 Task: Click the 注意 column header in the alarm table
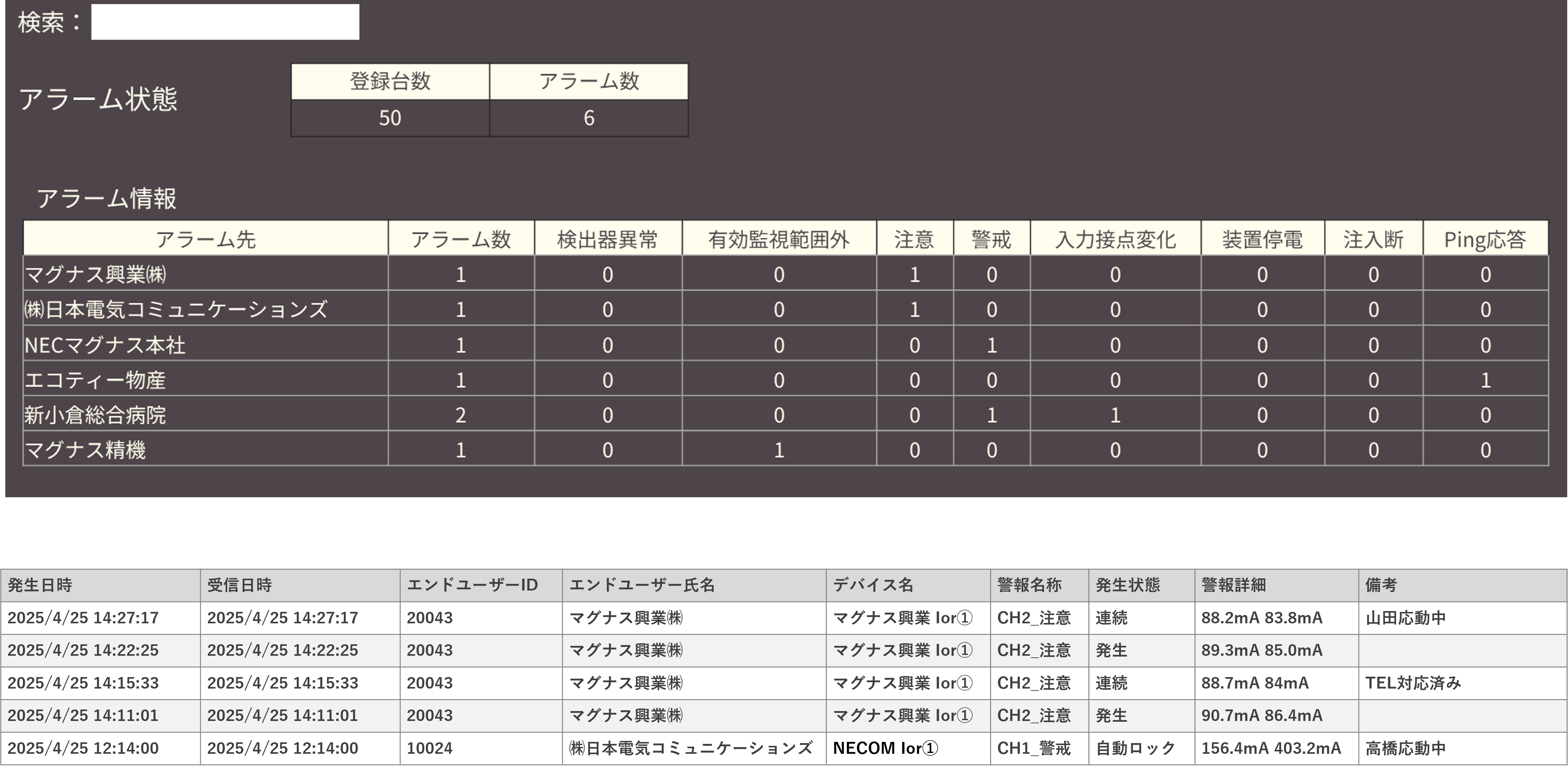point(914,239)
